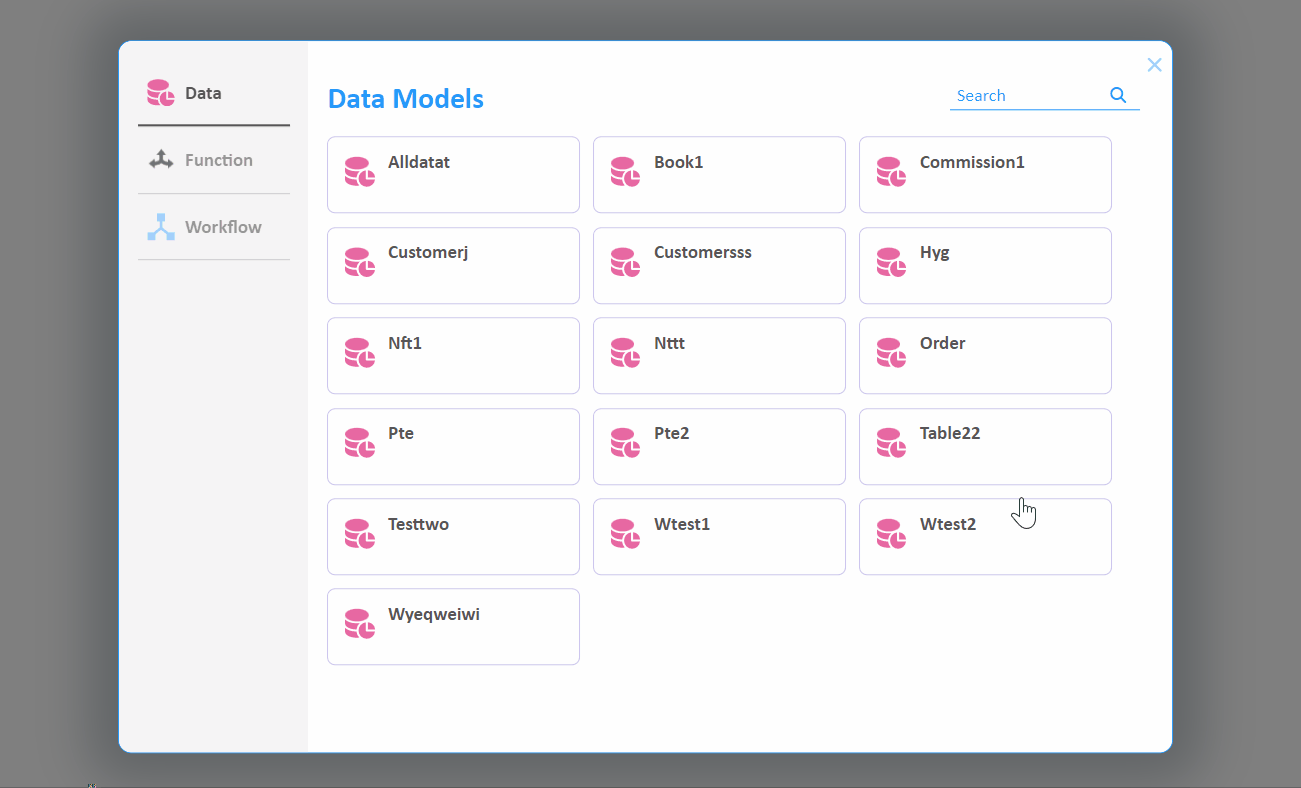The height and width of the screenshot is (788, 1301).
Task: Click the database icon on Wyeqweiwi card
Action: click(360, 624)
